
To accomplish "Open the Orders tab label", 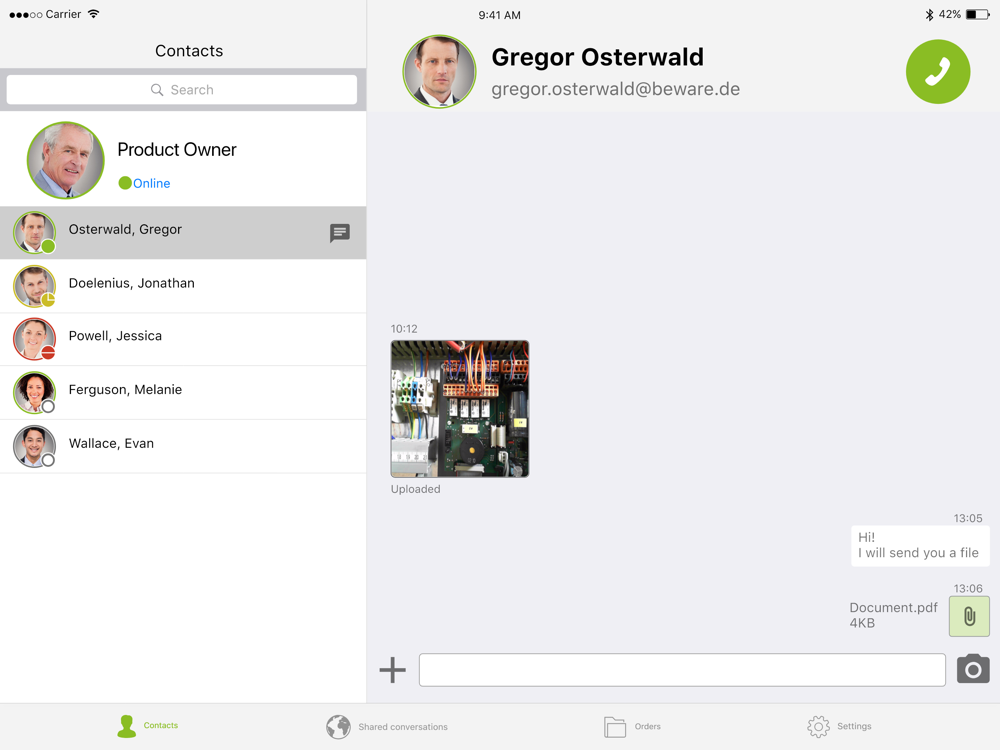I will [647, 726].
